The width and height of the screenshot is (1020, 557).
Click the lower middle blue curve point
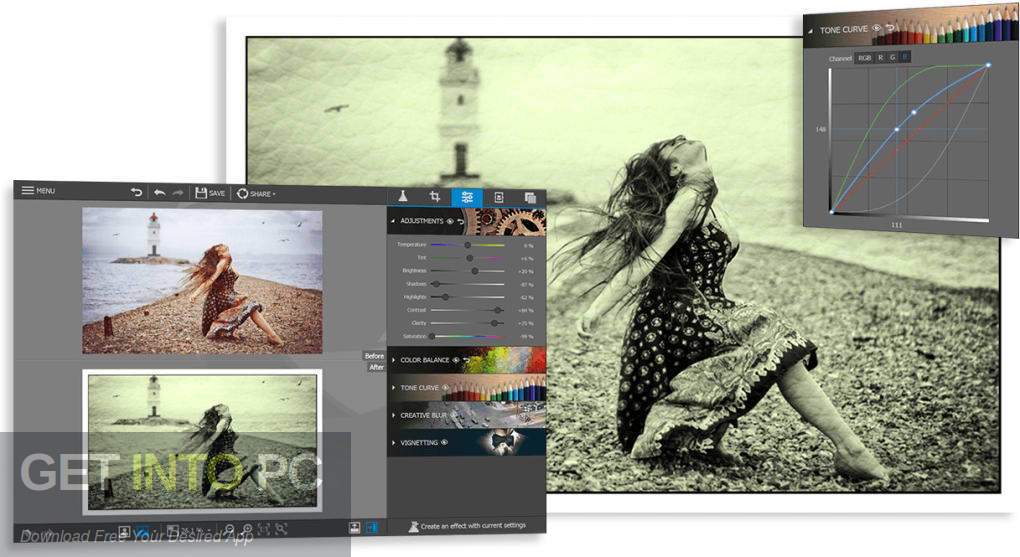pos(897,129)
